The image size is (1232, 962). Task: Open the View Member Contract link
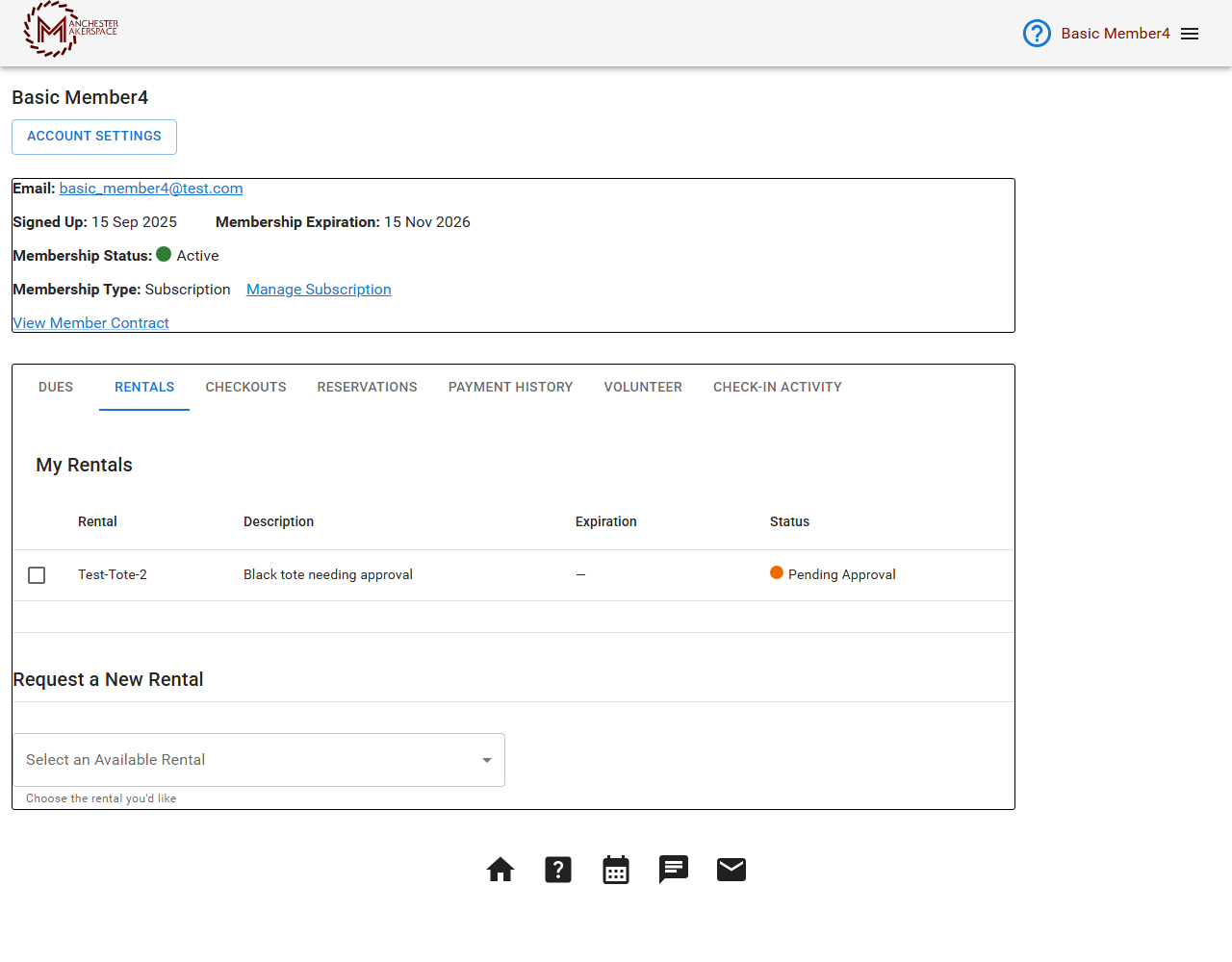point(91,323)
